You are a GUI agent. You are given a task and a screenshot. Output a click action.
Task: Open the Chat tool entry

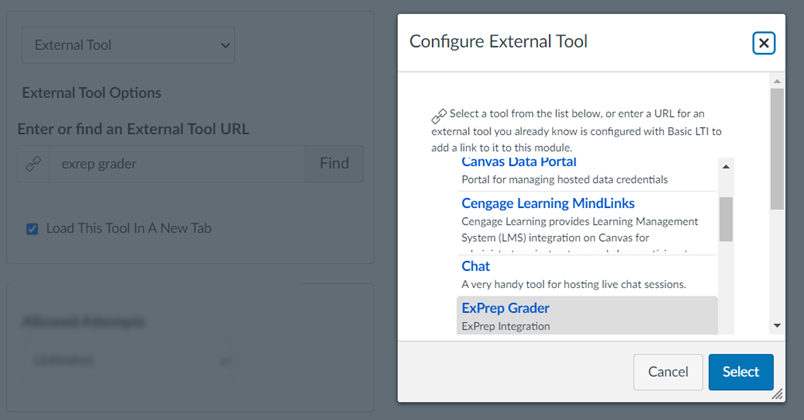pos(475,266)
